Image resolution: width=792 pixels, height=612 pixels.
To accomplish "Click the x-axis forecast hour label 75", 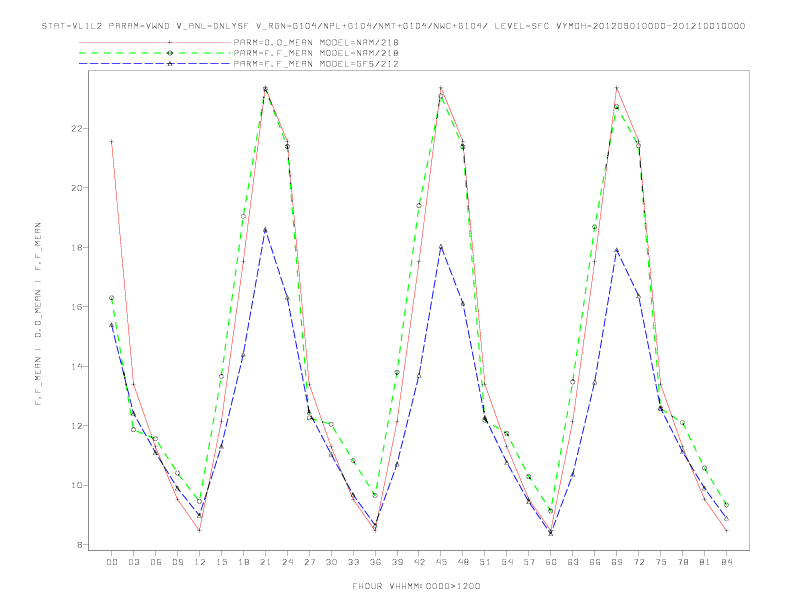I will 661,562.
